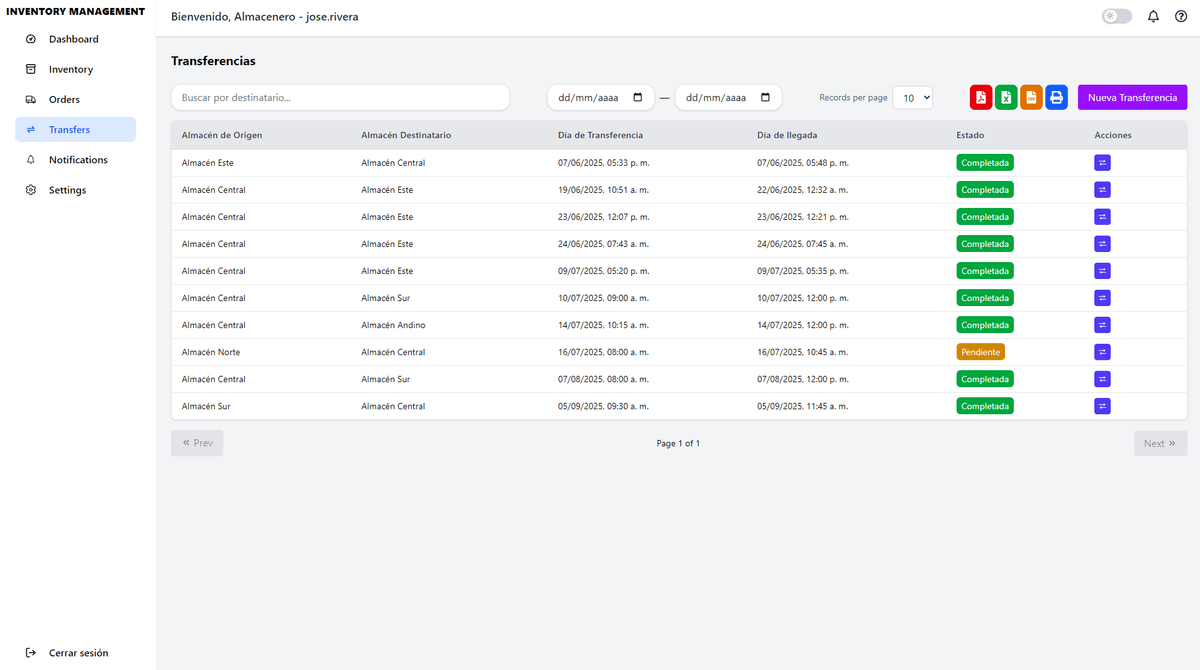Select the Transfers sidebar item
This screenshot has height=670, width=1200.
(x=75, y=129)
